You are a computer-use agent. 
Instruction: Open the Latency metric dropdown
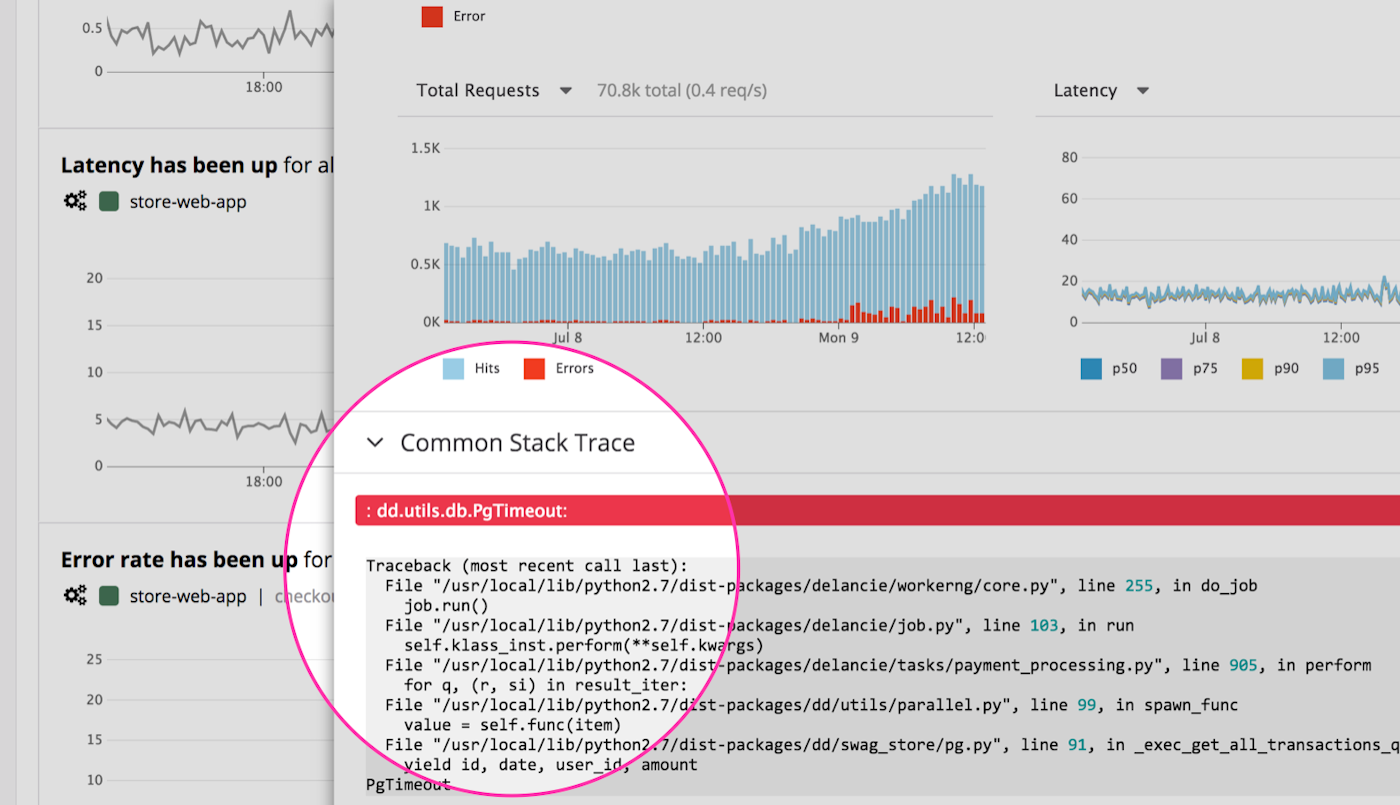click(1141, 90)
